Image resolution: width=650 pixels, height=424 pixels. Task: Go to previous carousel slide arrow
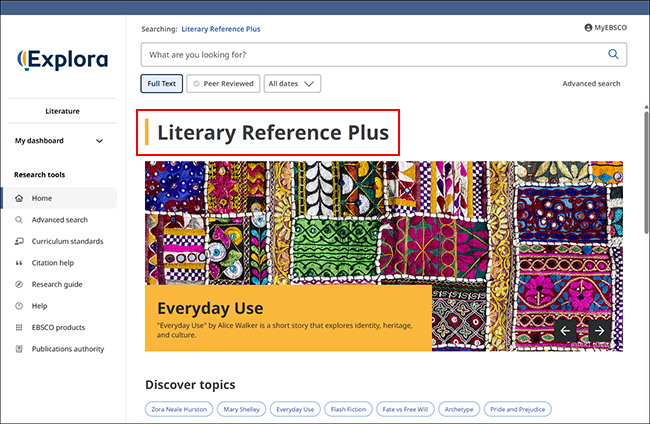coord(565,331)
